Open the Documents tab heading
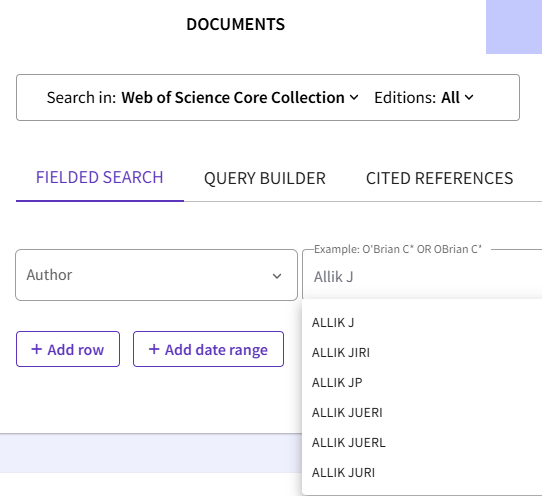The height and width of the screenshot is (496, 542). [235, 25]
